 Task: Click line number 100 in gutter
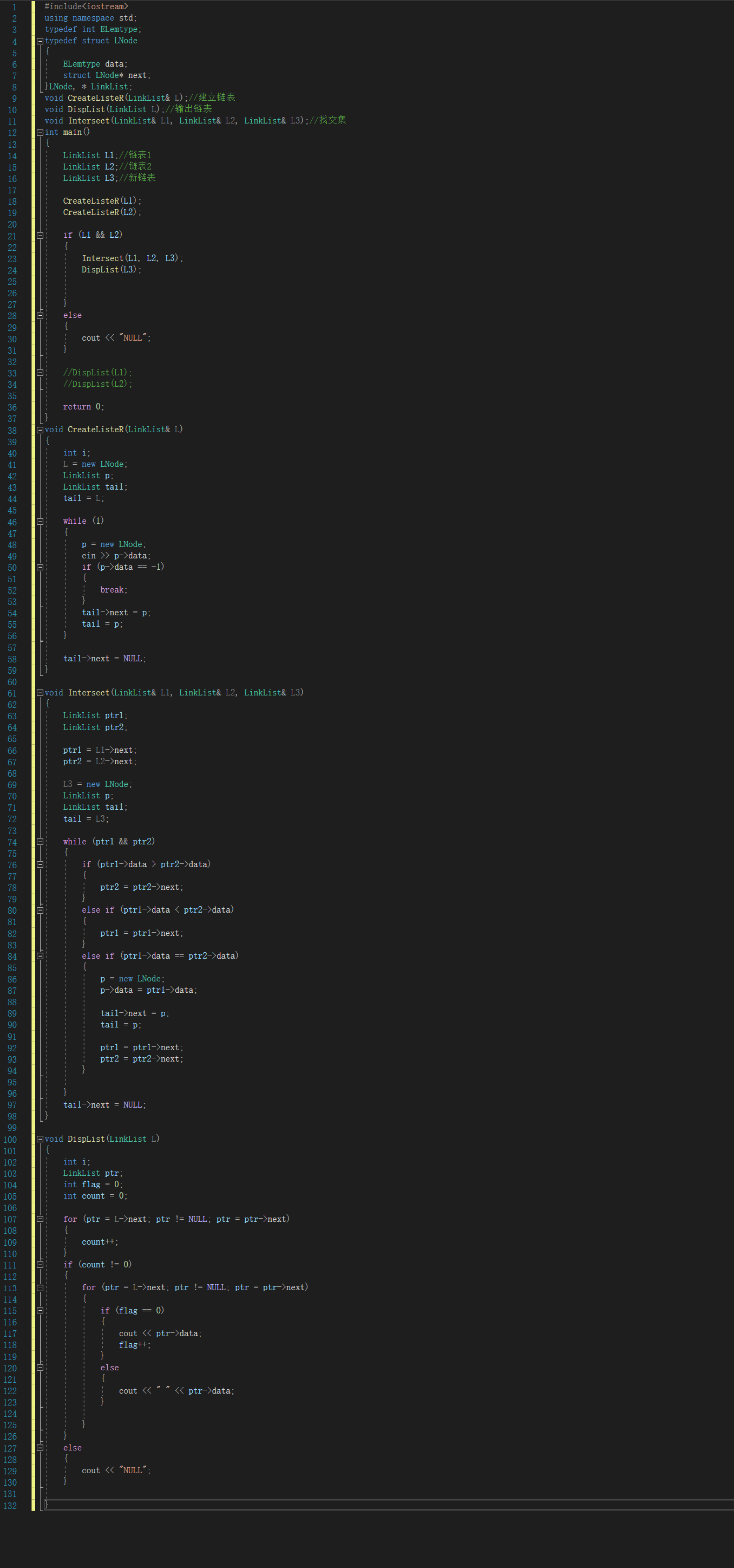[x=10, y=1140]
